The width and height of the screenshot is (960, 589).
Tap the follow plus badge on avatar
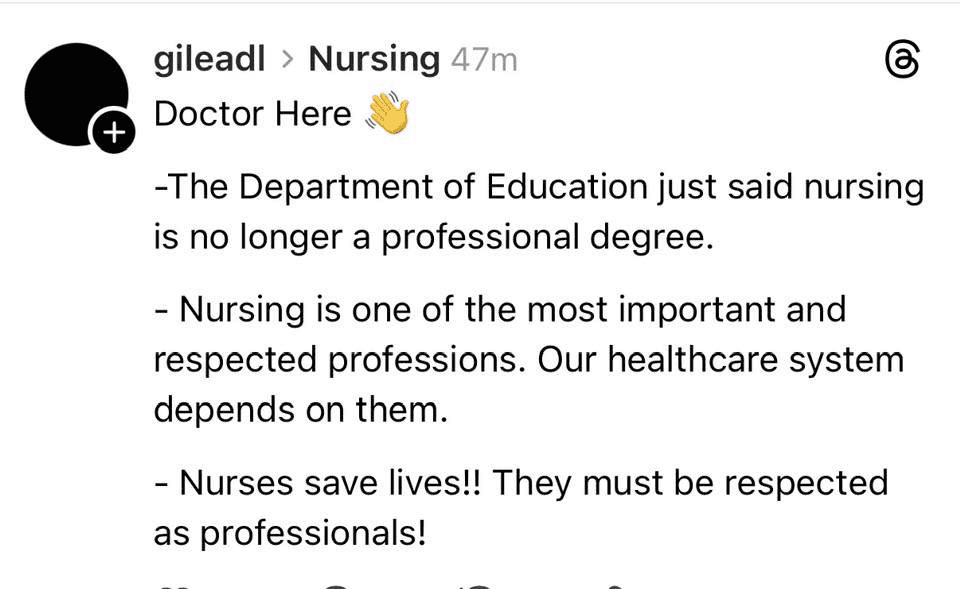pos(112,133)
